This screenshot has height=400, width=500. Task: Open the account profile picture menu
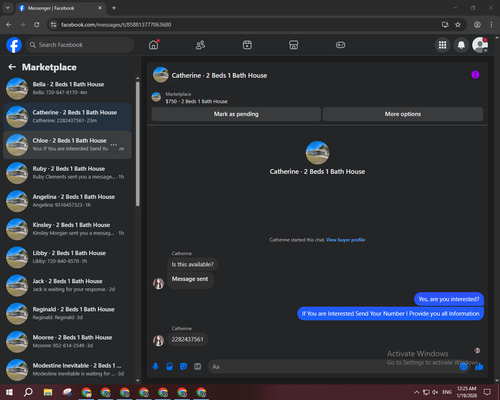pyautogui.click(x=480, y=45)
